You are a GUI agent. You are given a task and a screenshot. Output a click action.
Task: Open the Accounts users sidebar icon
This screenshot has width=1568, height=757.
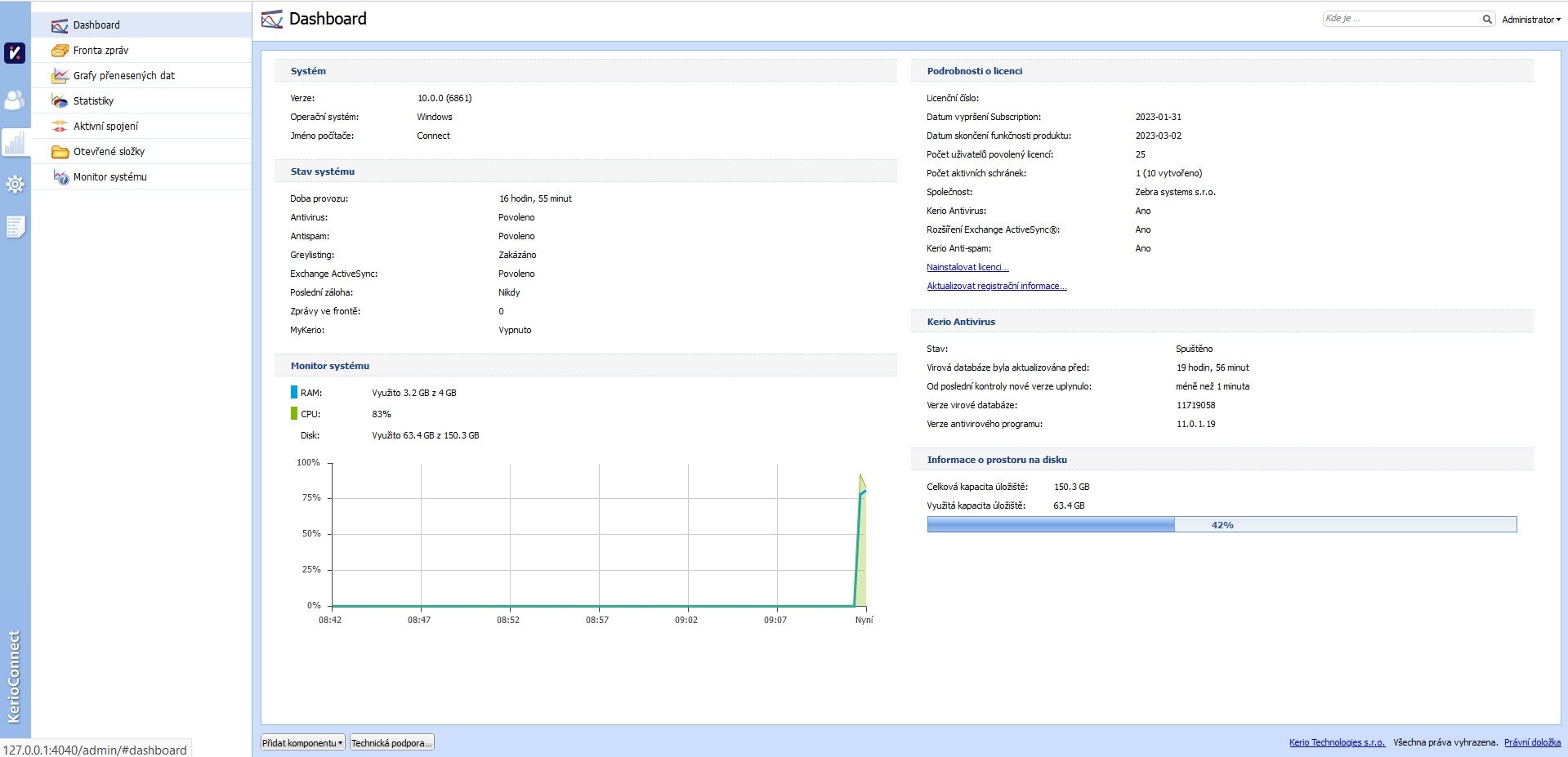point(15,100)
